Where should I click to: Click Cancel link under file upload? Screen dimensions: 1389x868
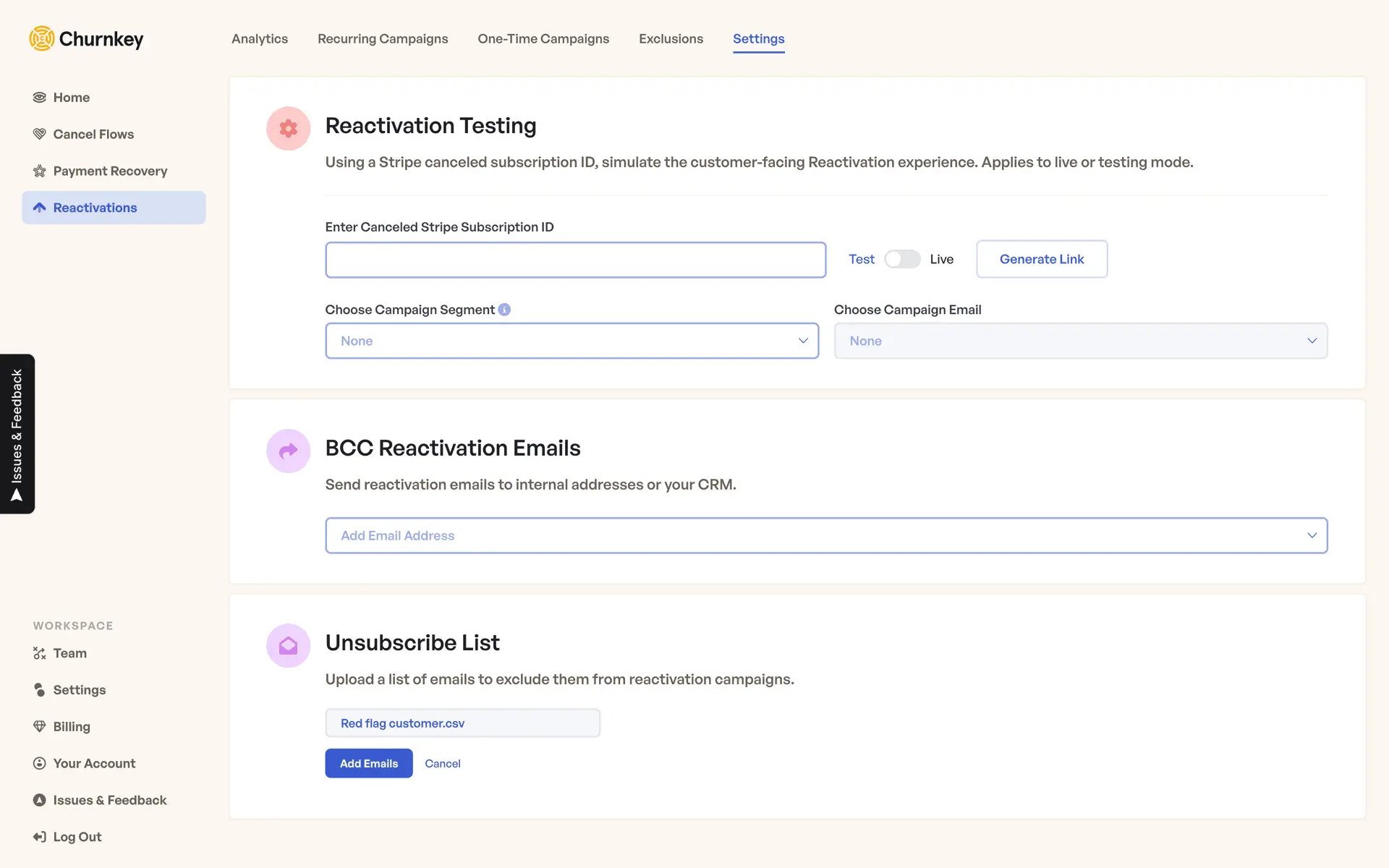coord(442,764)
